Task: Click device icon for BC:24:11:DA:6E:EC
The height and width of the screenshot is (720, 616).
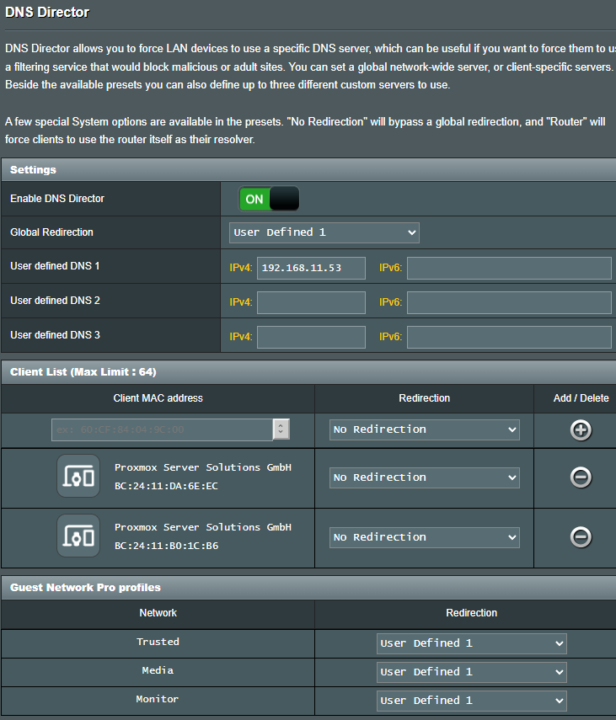Action: click(78, 476)
